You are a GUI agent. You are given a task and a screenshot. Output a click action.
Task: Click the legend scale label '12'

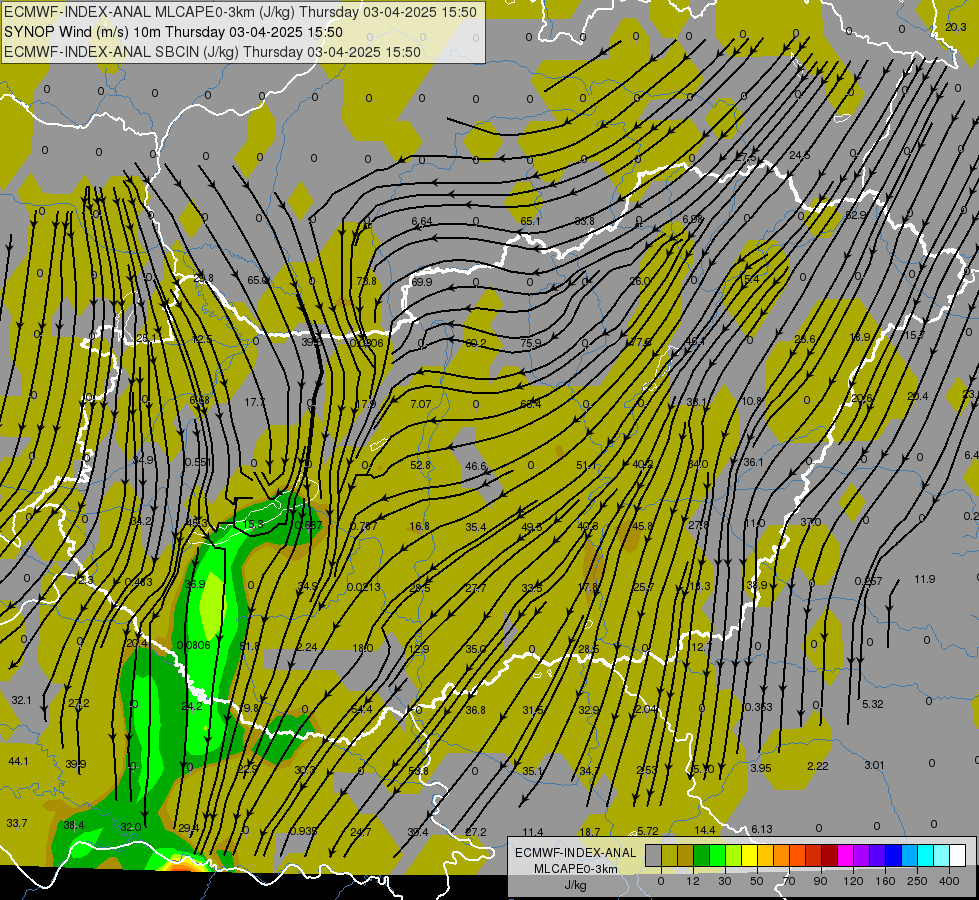692,881
